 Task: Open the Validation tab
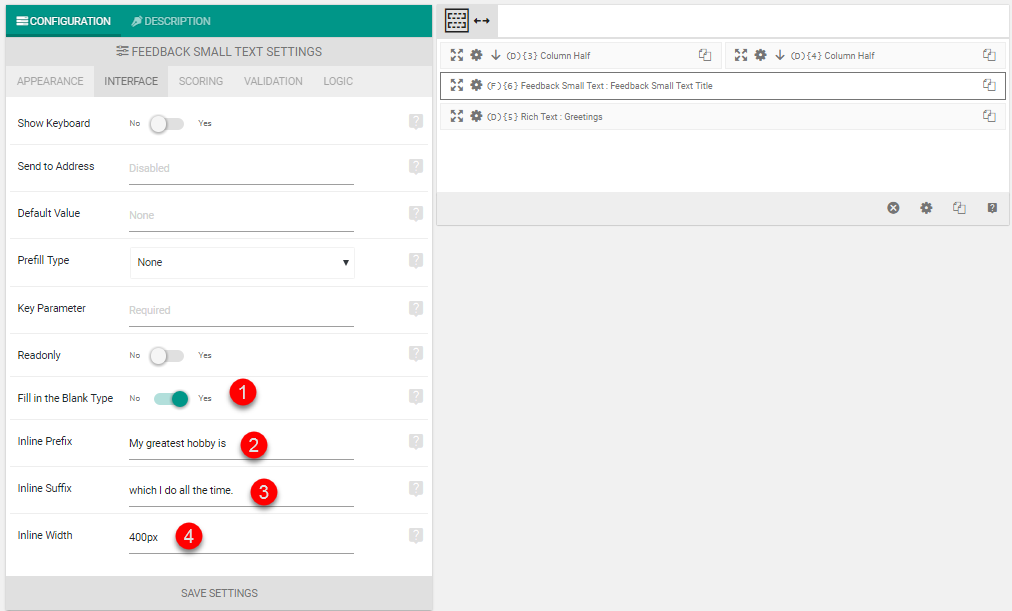(273, 81)
